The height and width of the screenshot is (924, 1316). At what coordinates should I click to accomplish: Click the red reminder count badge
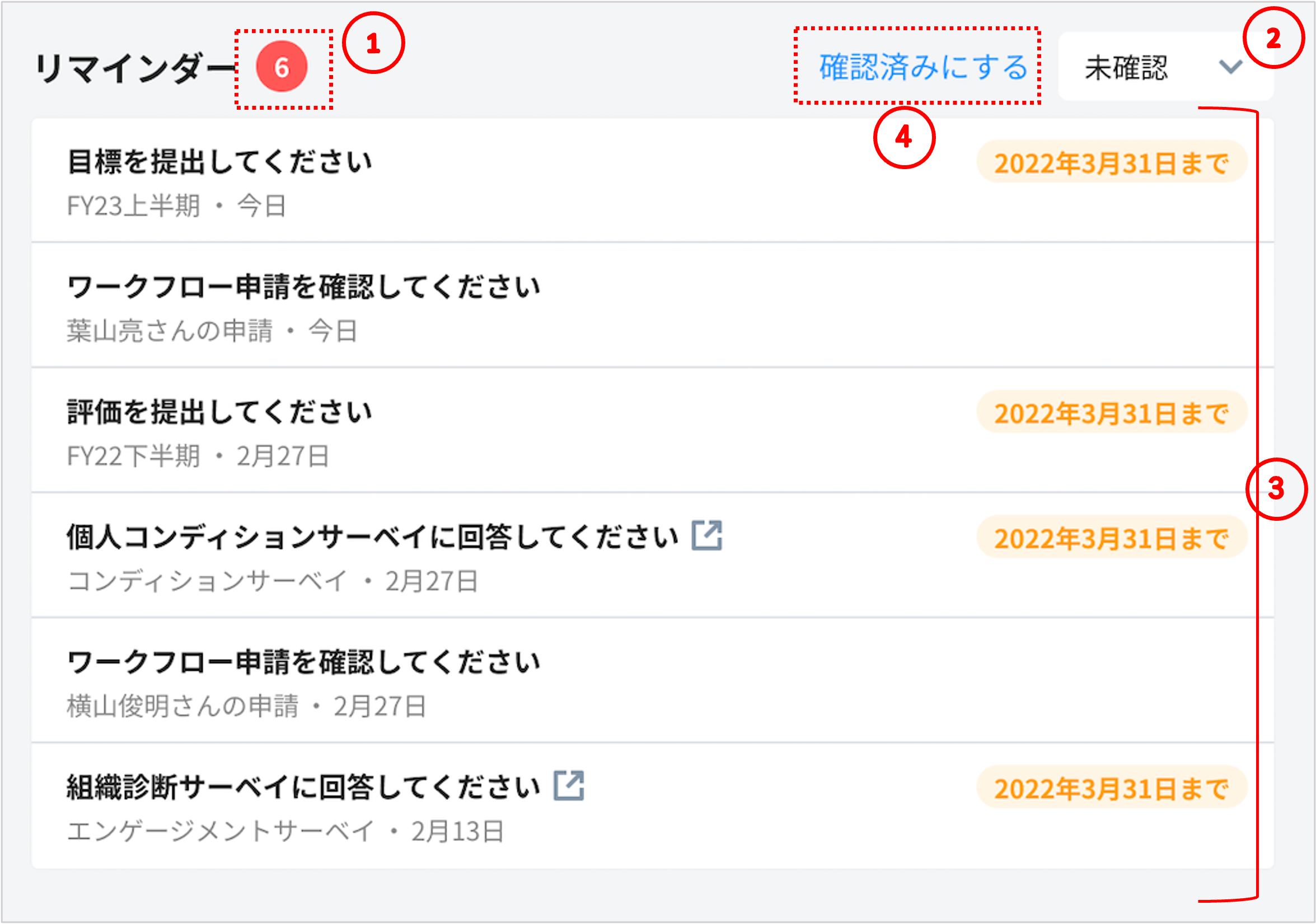[282, 67]
